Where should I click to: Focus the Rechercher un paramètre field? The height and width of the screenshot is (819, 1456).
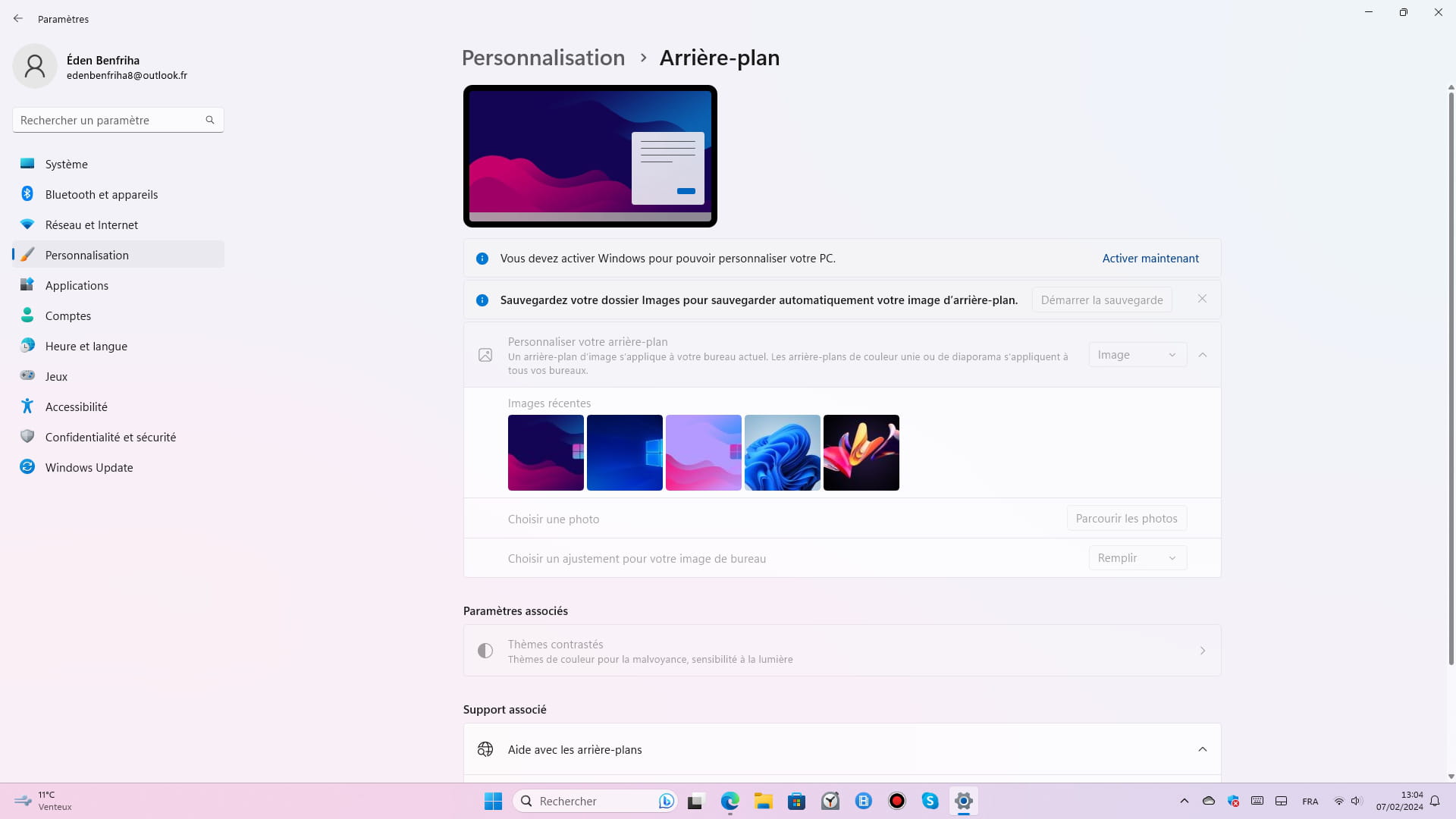tap(118, 120)
